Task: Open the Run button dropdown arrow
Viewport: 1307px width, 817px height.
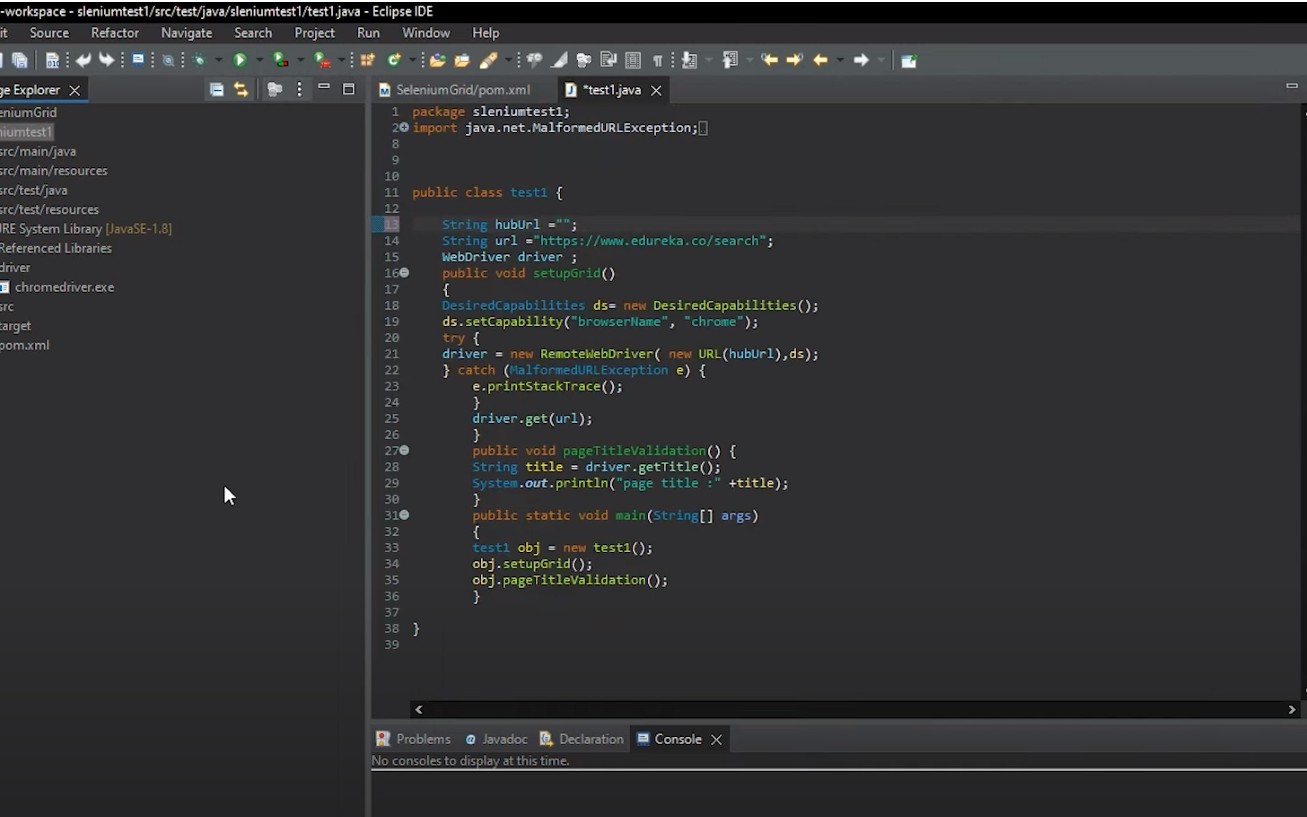Action: point(258,61)
